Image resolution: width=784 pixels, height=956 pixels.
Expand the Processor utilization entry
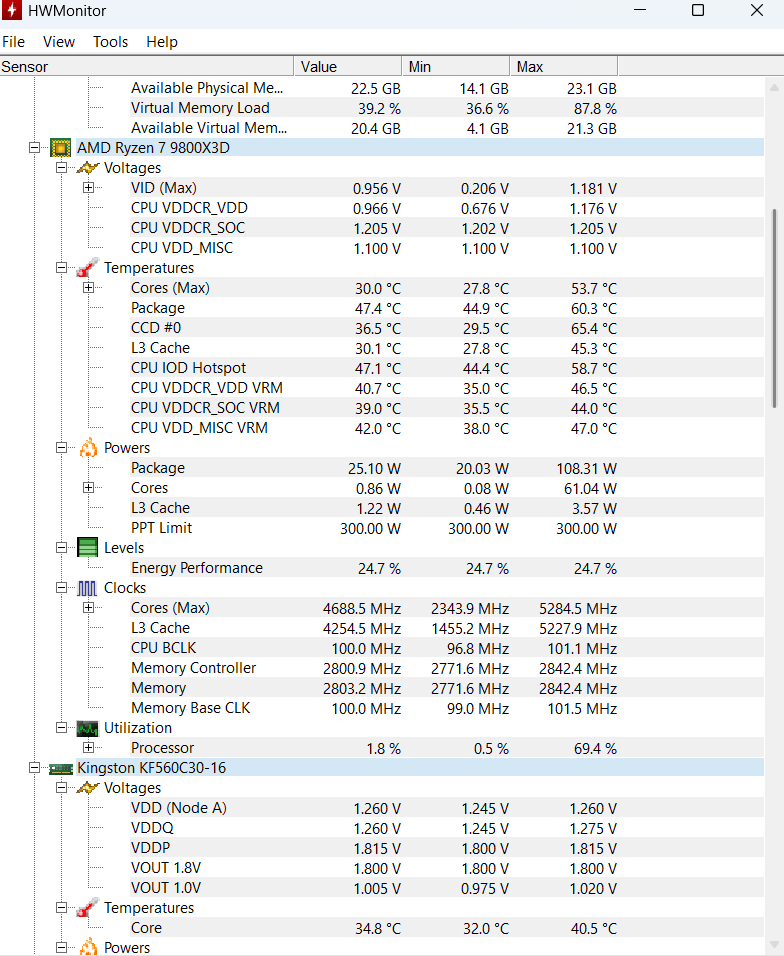[x=88, y=747]
